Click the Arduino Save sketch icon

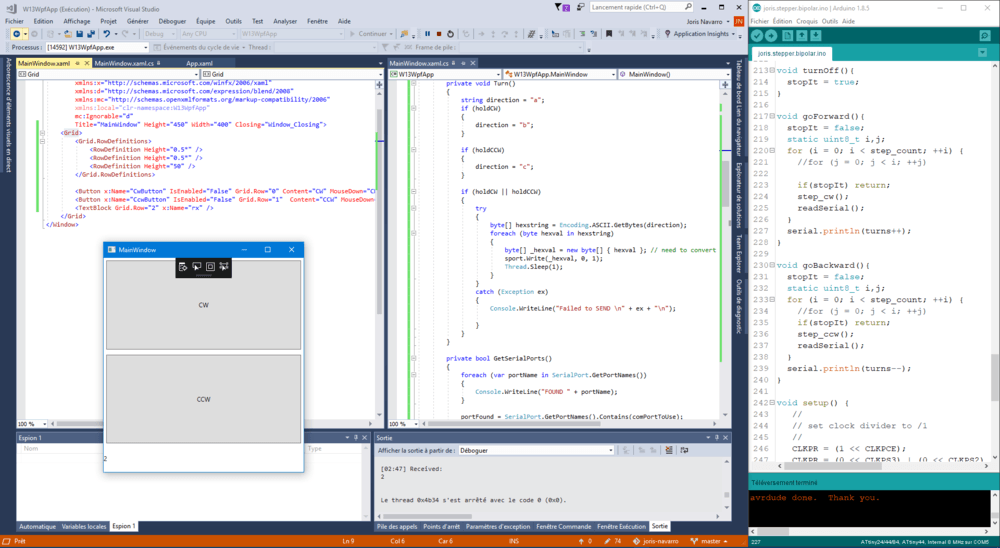pyautogui.click(x=816, y=36)
